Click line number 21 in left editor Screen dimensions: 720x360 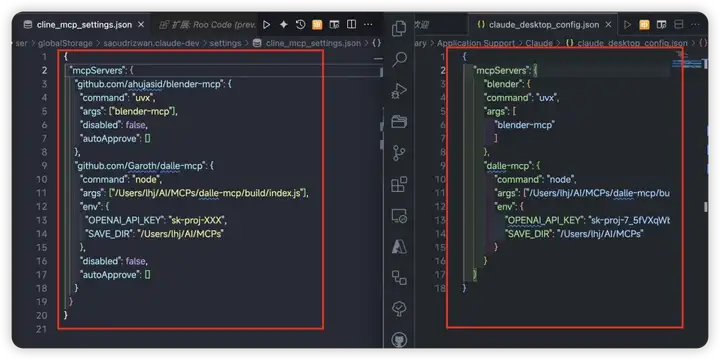pyautogui.click(x=41, y=329)
